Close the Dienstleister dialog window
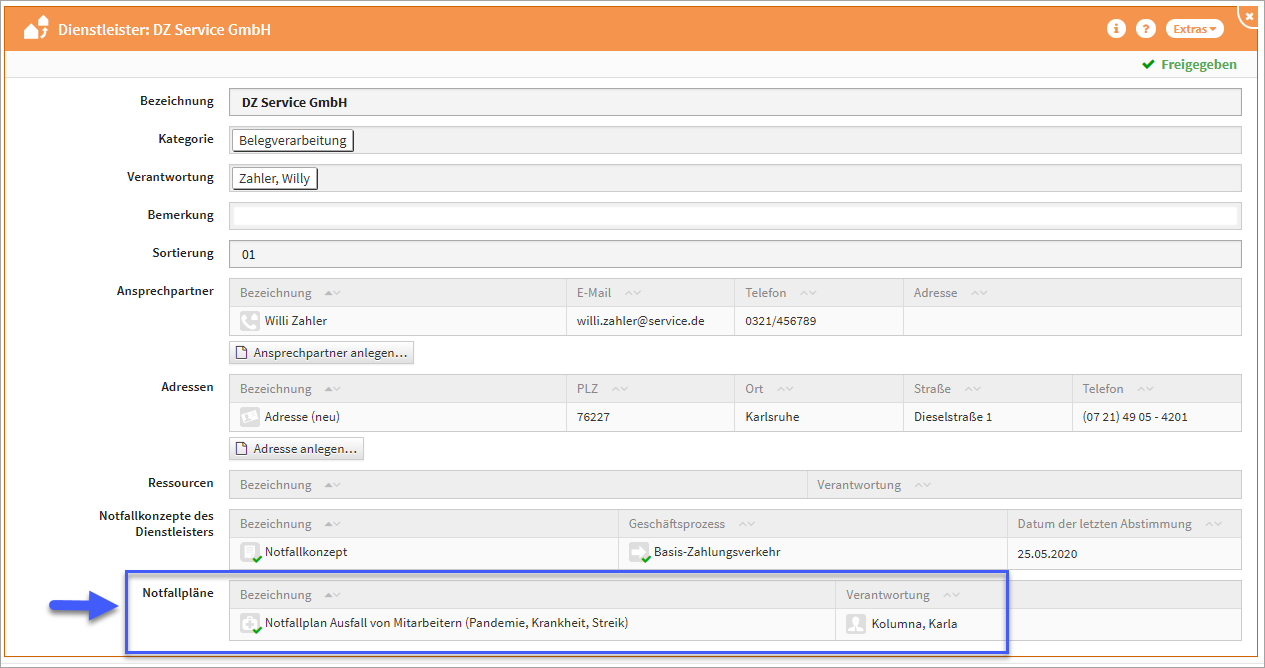Image resolution: width=1265 pixels, height=668 pixels. tap(1249, 16)
